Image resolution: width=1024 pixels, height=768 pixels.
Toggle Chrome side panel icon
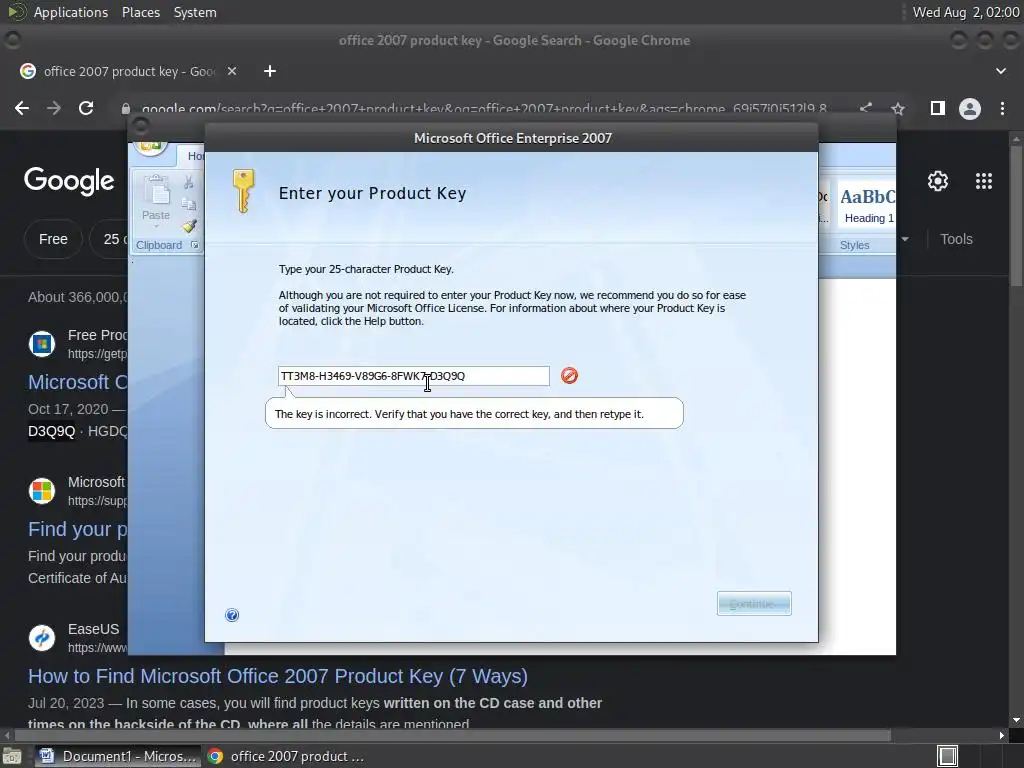938,108
